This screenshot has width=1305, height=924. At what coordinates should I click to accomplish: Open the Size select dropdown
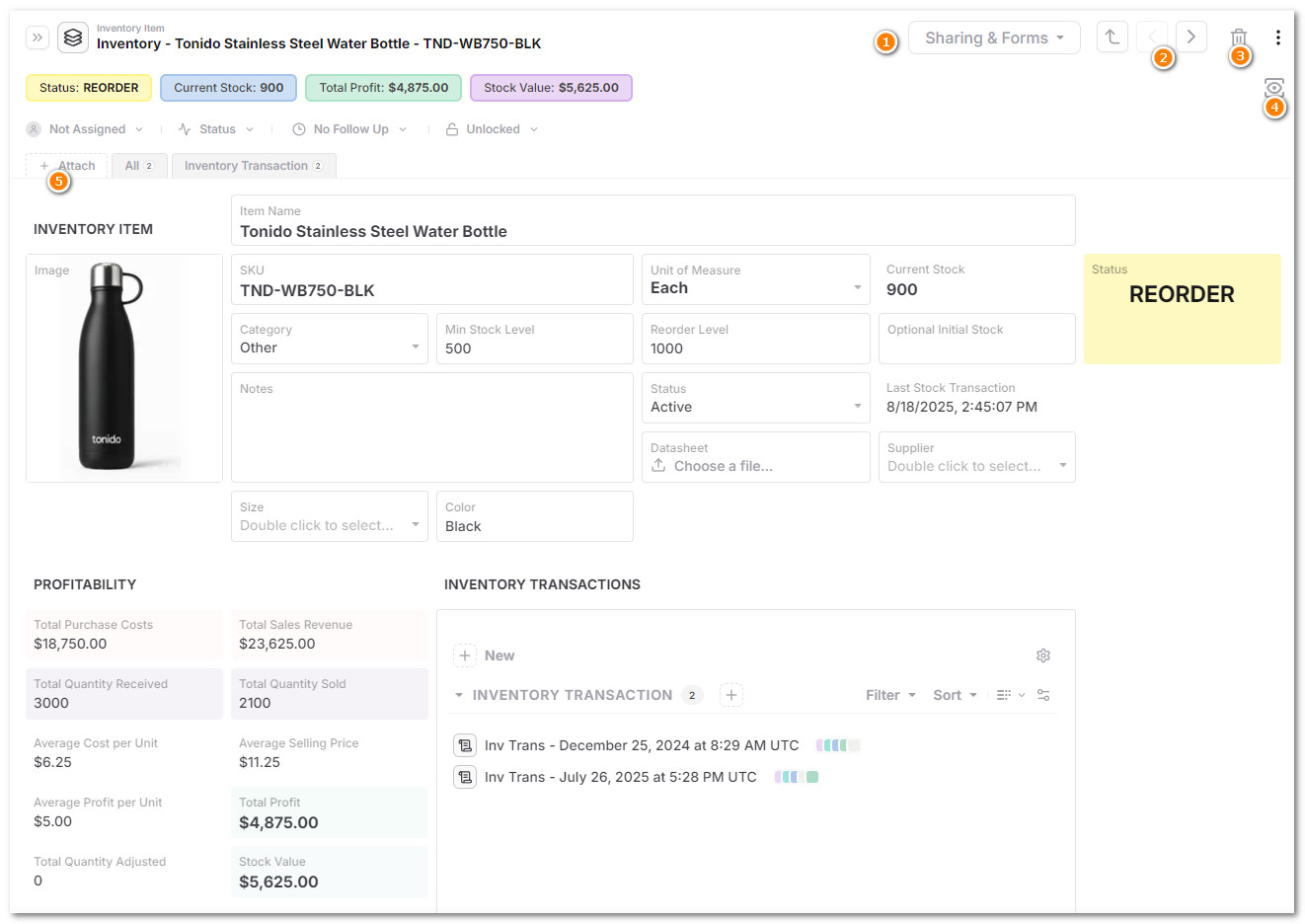coord(330,516)
